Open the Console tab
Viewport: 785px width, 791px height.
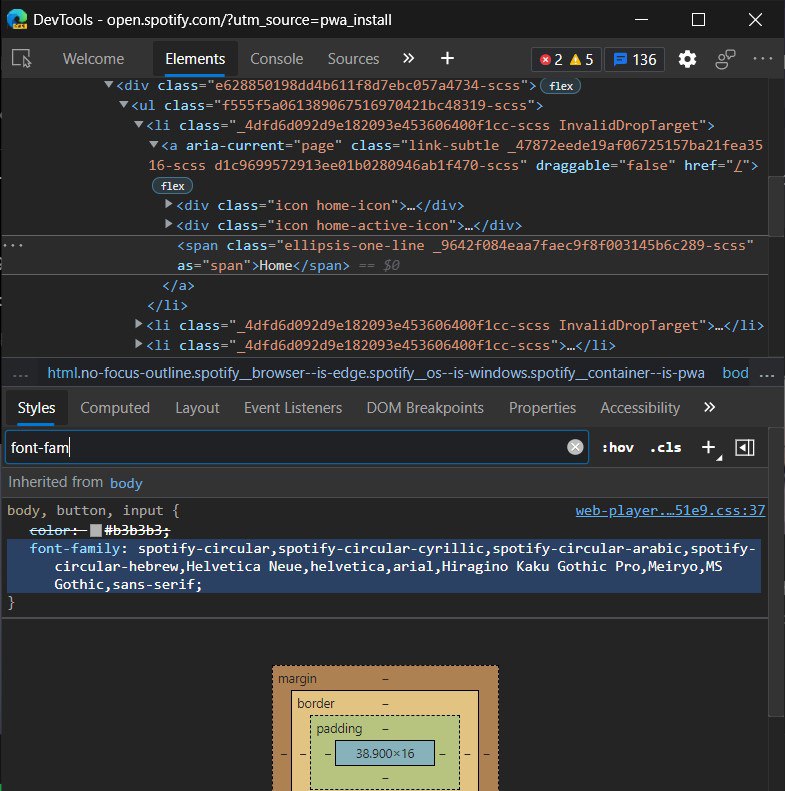click(276, 59)
